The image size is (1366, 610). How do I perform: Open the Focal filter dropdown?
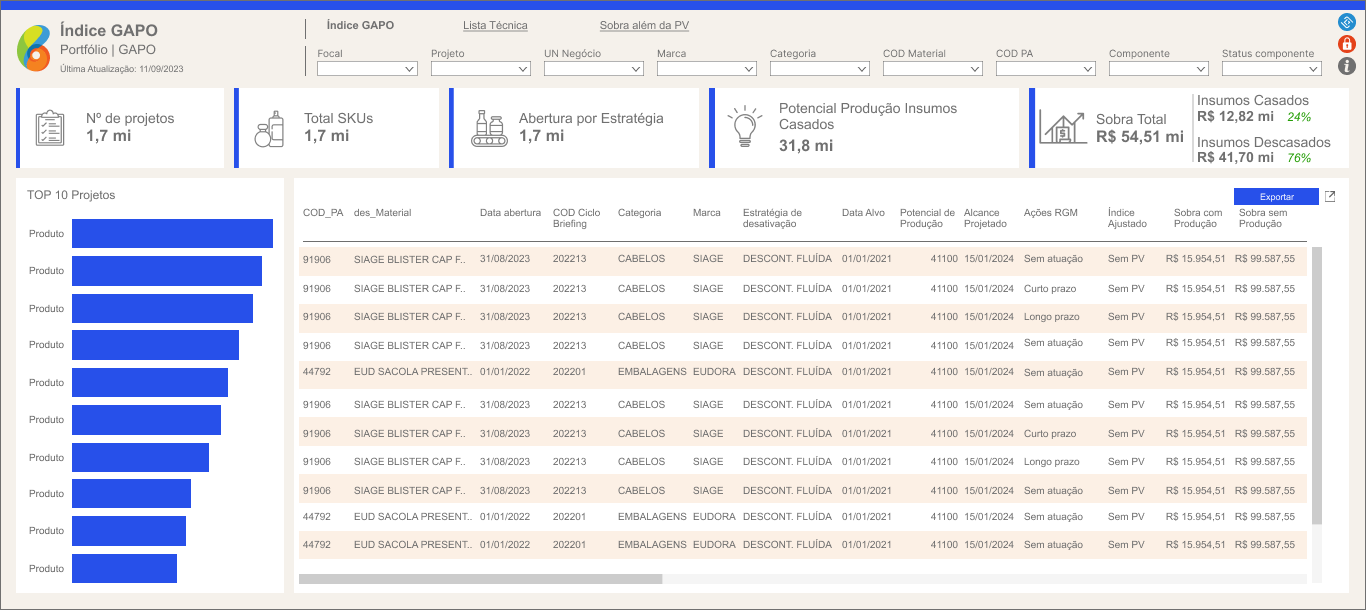(x=367, y=69)
